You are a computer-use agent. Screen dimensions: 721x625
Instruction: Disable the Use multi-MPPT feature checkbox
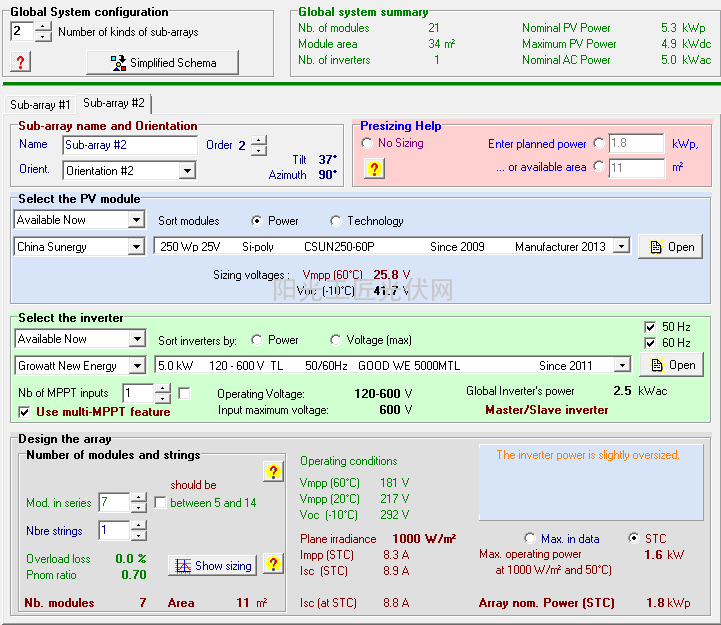tap(25, 412)
